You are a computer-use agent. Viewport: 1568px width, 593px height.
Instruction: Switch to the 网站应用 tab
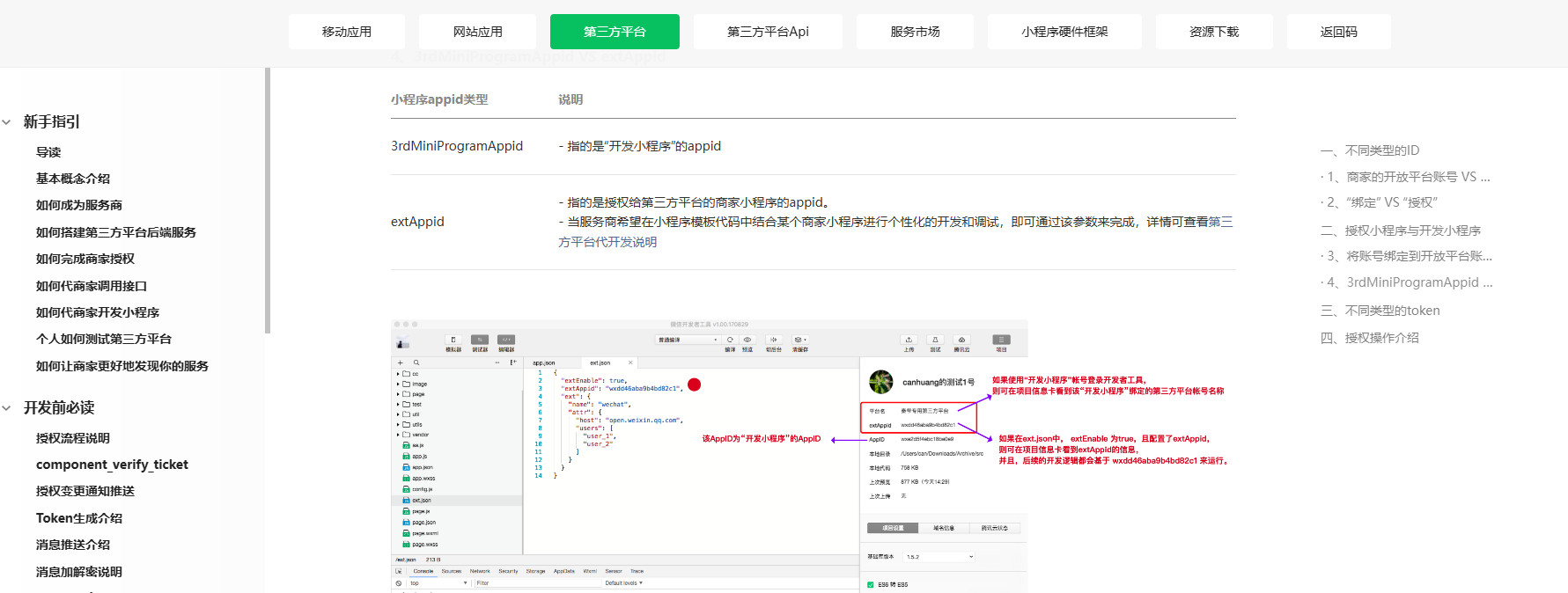tap(477, 32)
